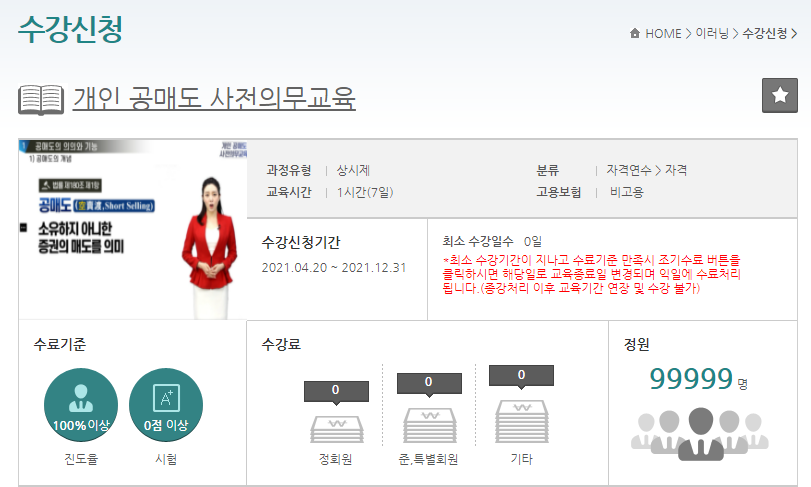Click the 99999 capacity number
Screen dimensions: 811x487
coord(691,379)
